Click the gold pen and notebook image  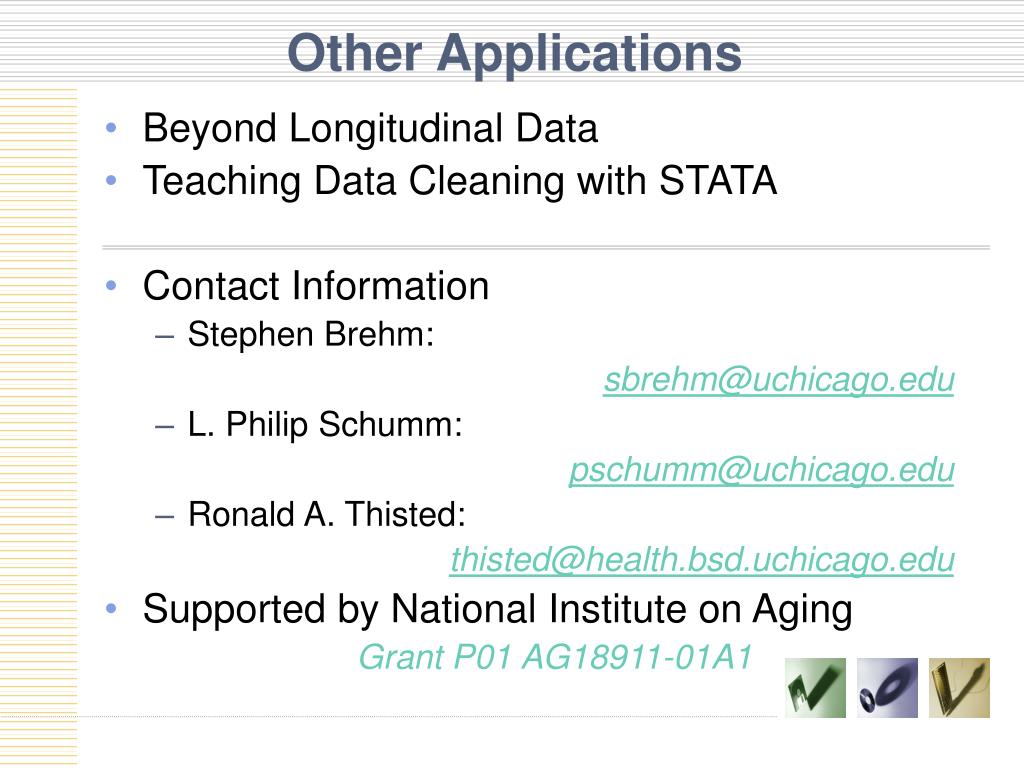click(x=959, y=688)
